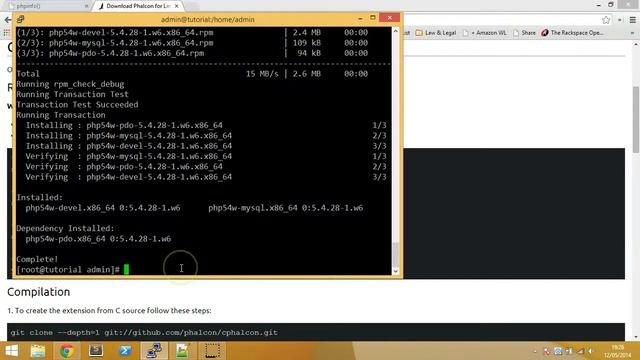Click the 'Compilation' heading on the webpage
The width and height of the screenshot is (640, 360).
pyautogui.click(x=39, y=292)
